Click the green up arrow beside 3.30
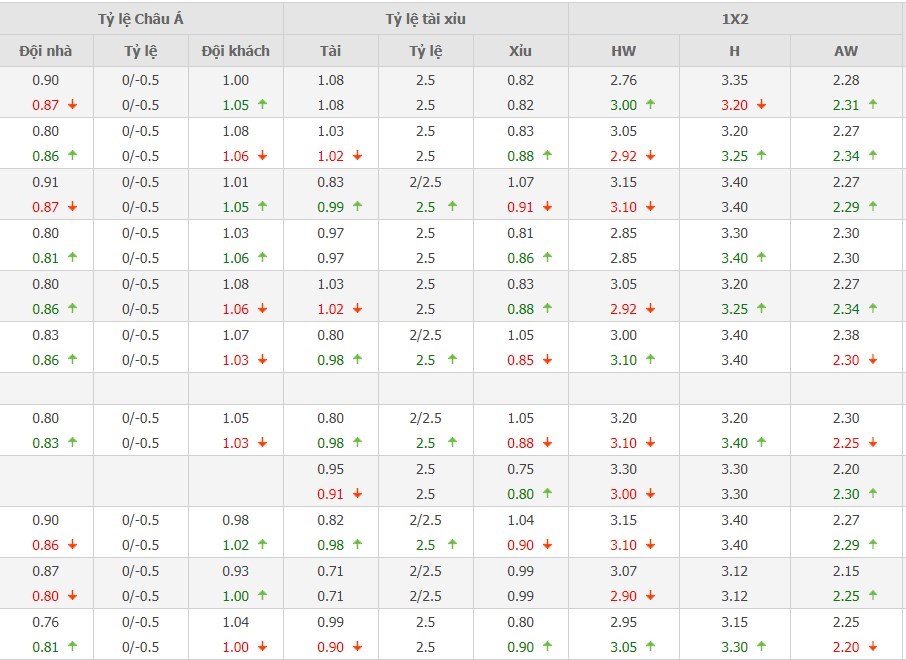Viewport: 906px width, 660px height. click(x=761, y=646)
